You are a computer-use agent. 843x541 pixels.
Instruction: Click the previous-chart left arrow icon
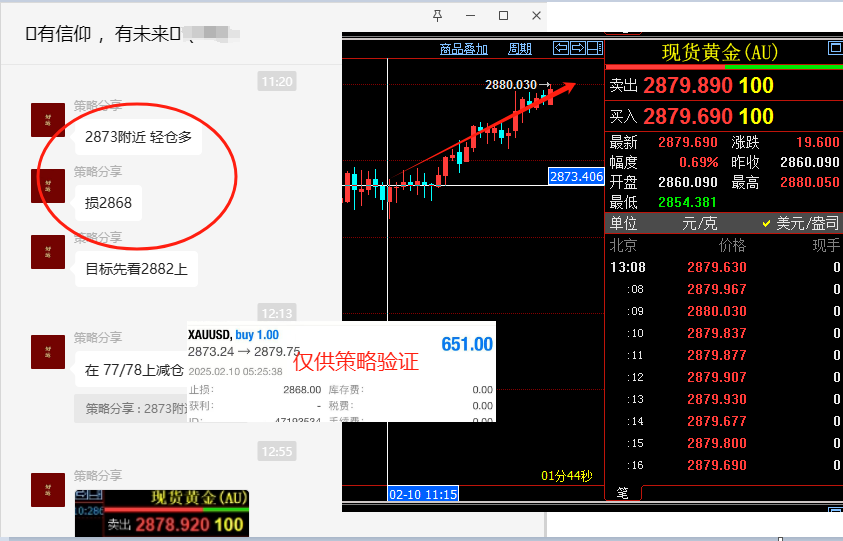[x=561, y=48]
